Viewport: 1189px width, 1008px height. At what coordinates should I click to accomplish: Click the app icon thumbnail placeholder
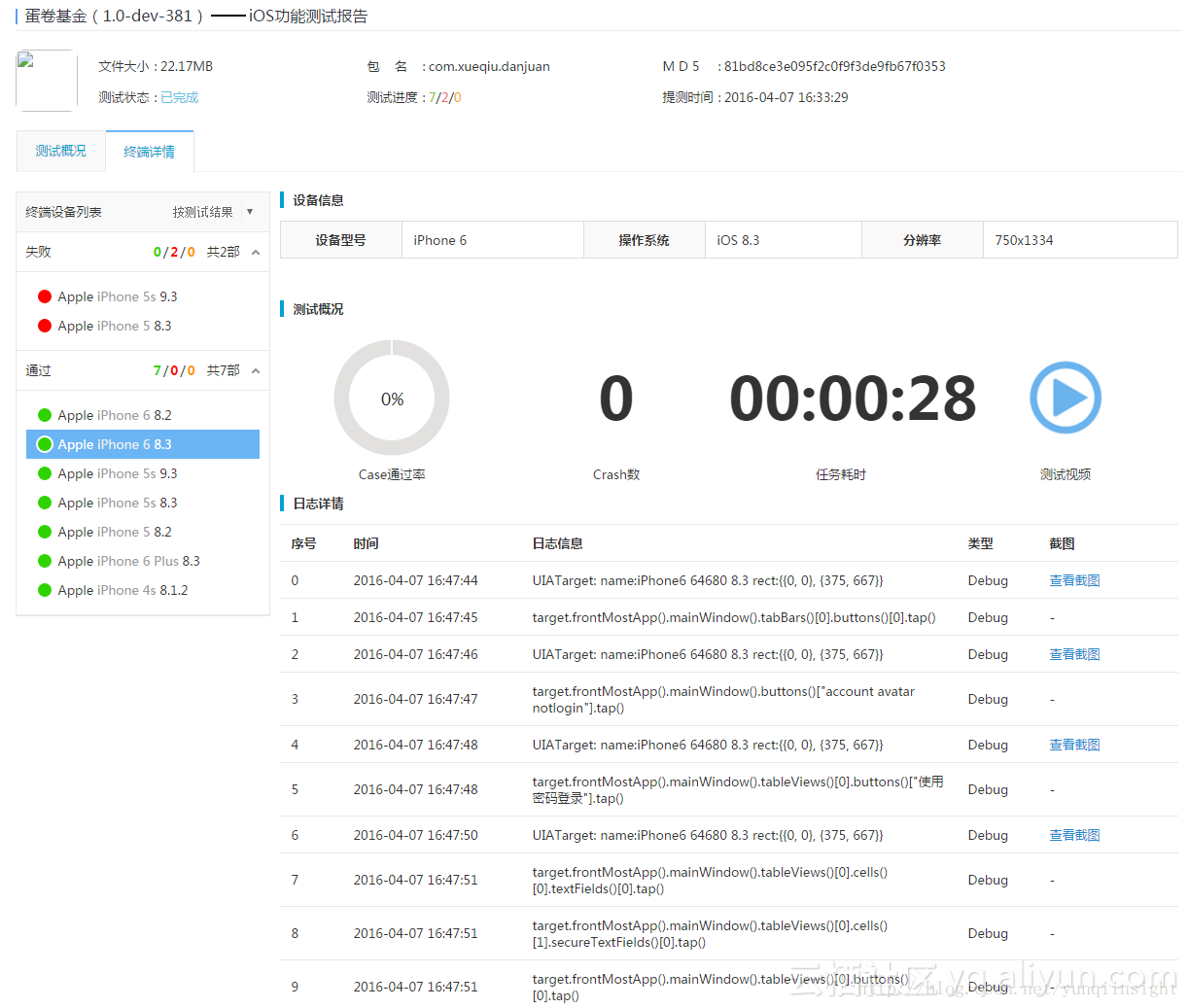click(47, 81)
